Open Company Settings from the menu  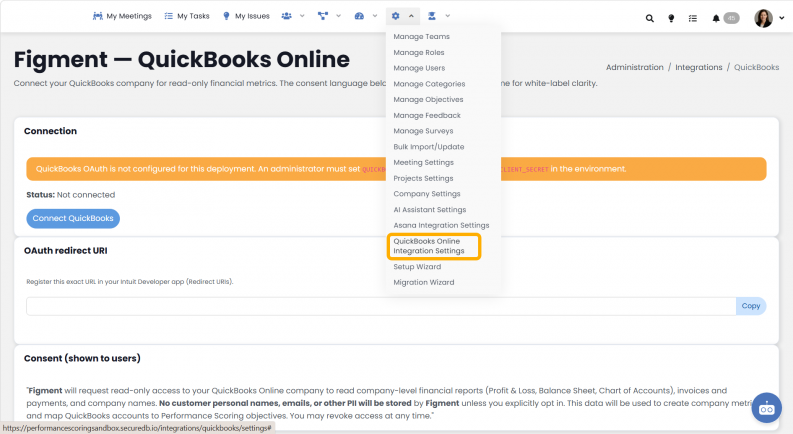[x=427, y=194]
